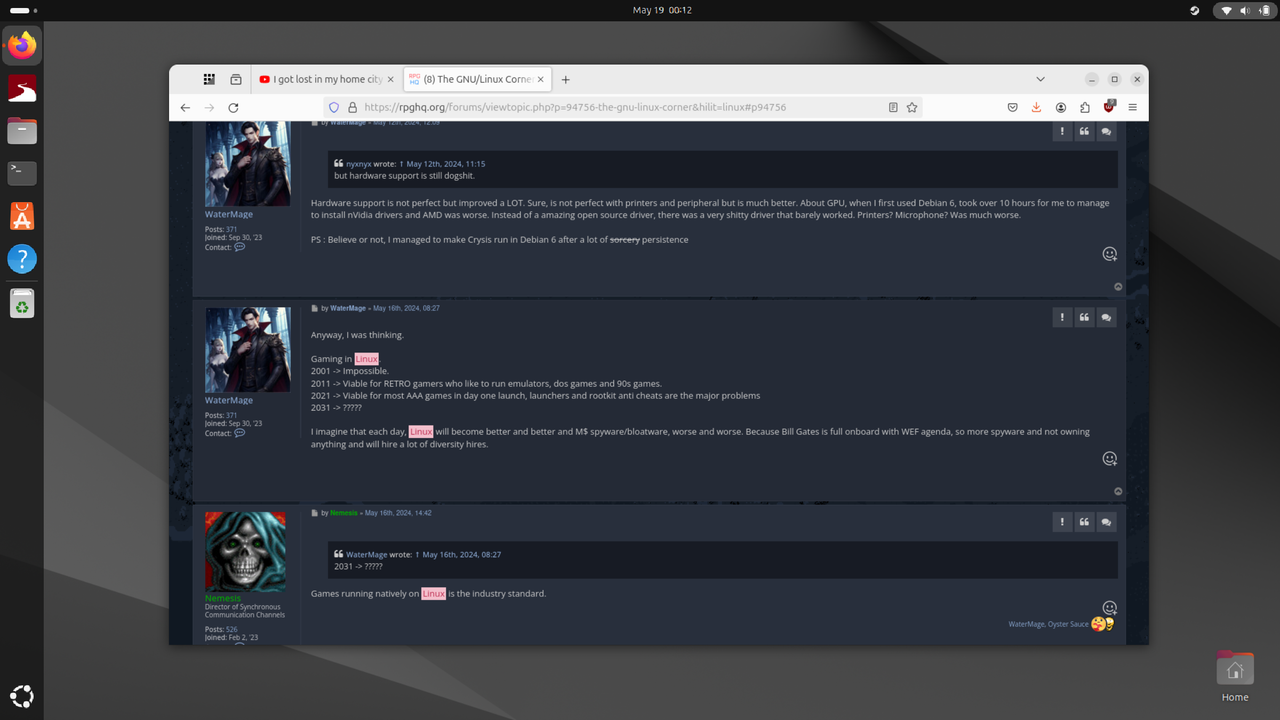Open the system status menu in top bar

tap(1244, 10)
